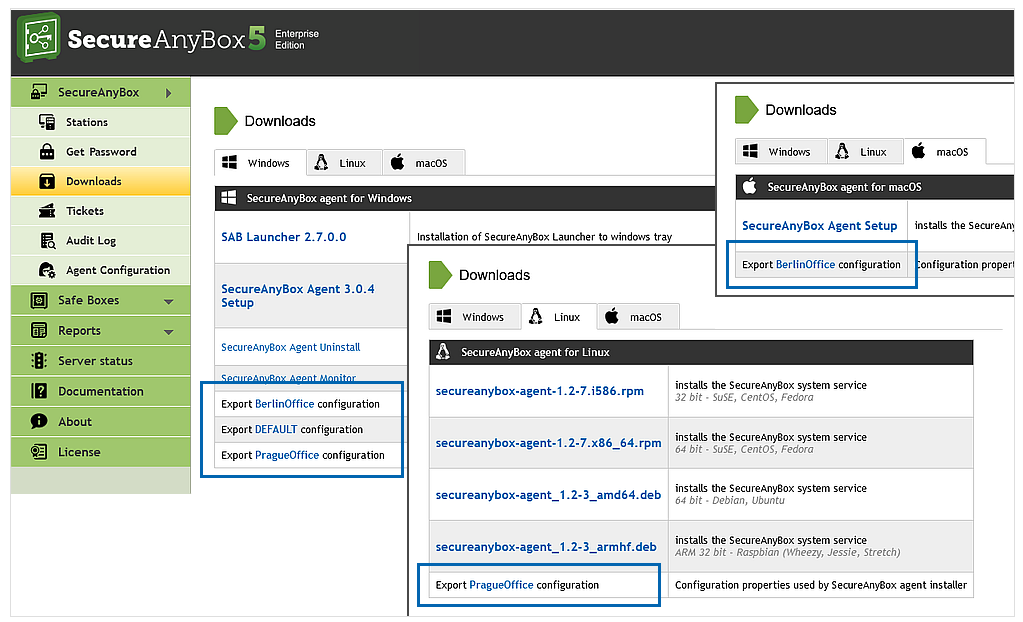Open the License menu item
Image resolution: width=1023 pixels, height=622 pixels.
pos(100,452)
